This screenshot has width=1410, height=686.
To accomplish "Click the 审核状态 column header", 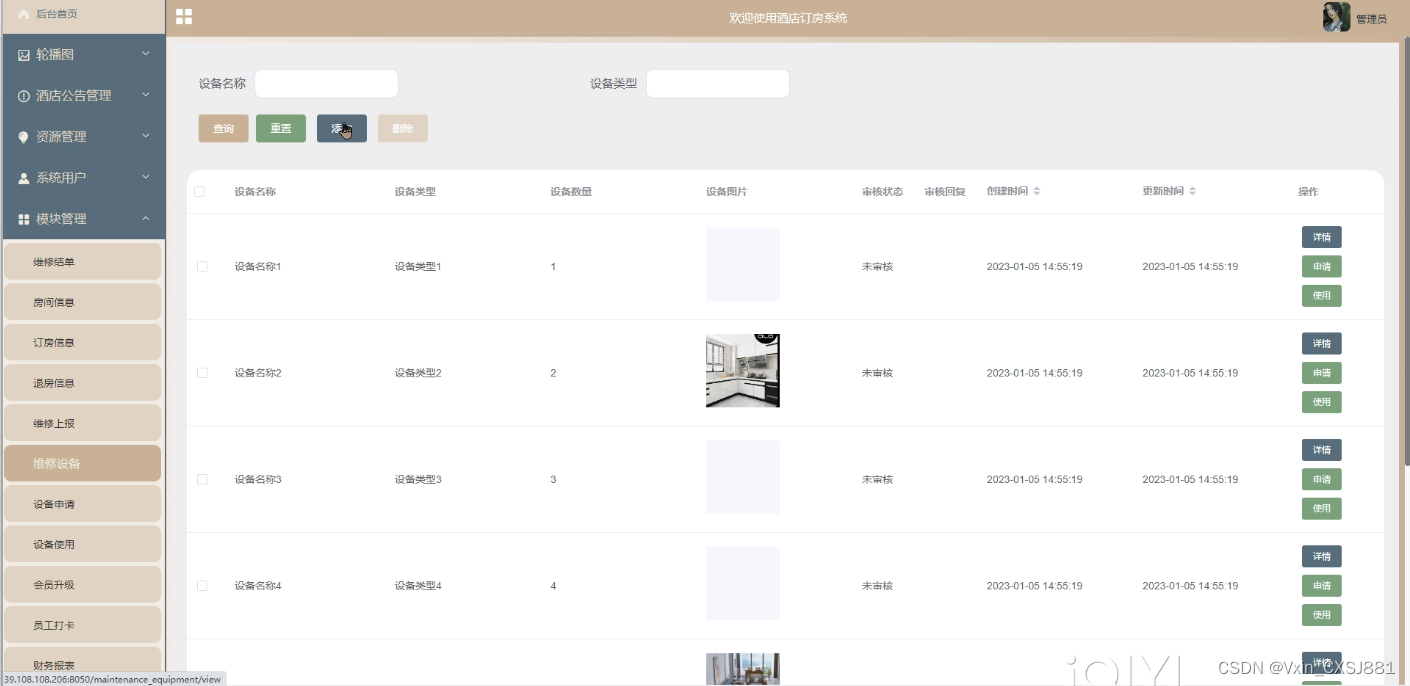I will 882,191.
